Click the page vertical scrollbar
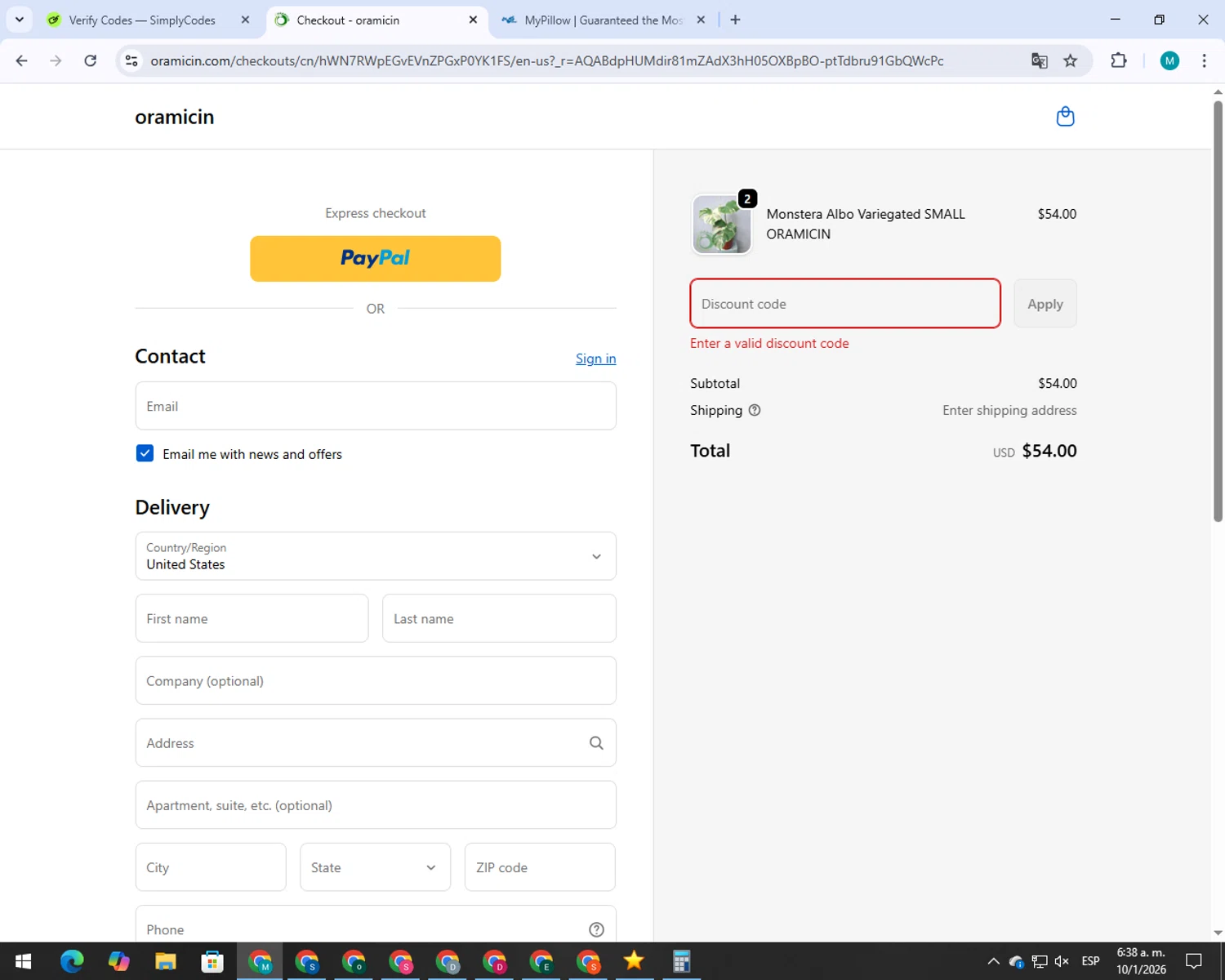This screenshot has width=1225, height=980. pos(1218,310)
